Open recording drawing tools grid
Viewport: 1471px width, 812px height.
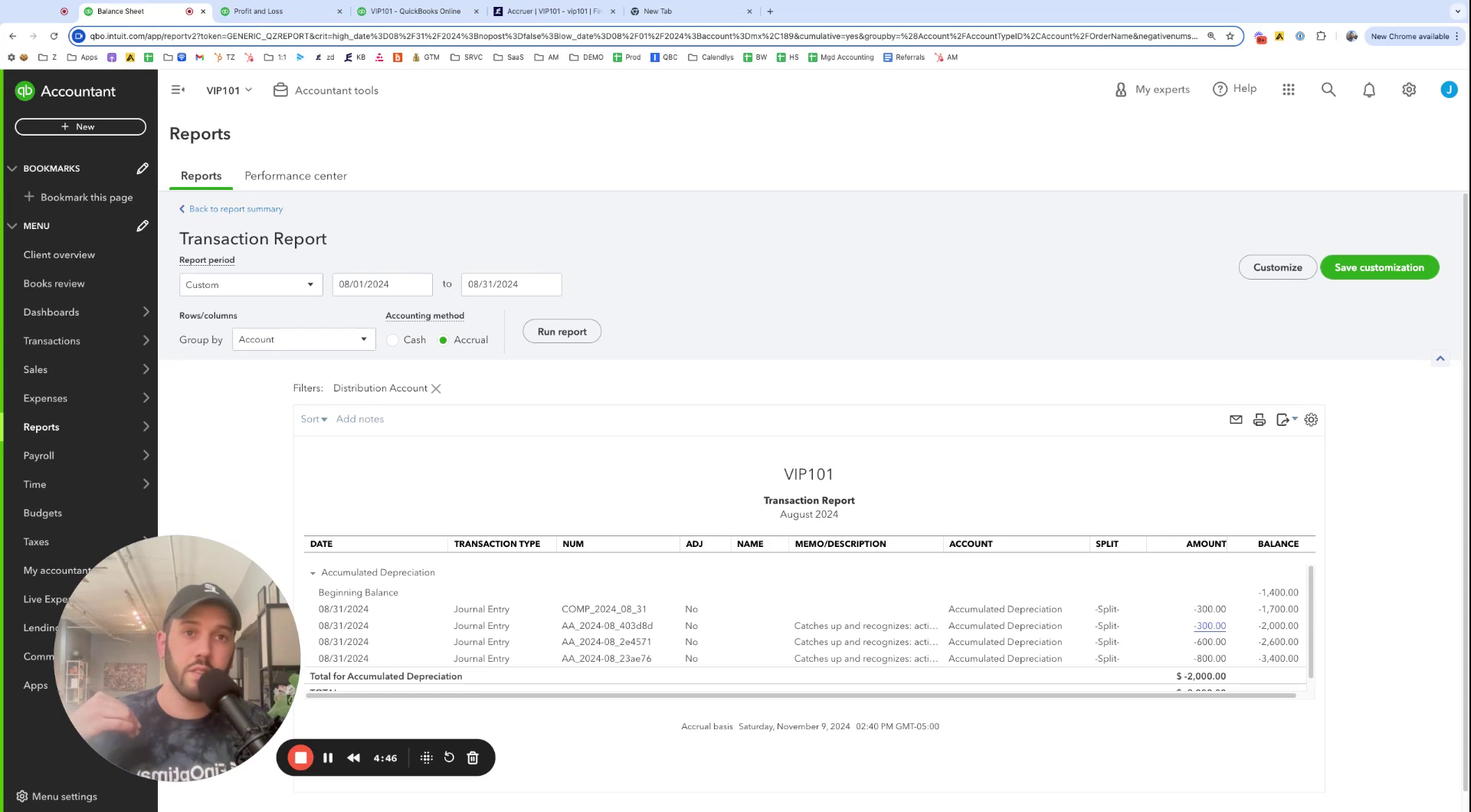[x=427, y=758]
